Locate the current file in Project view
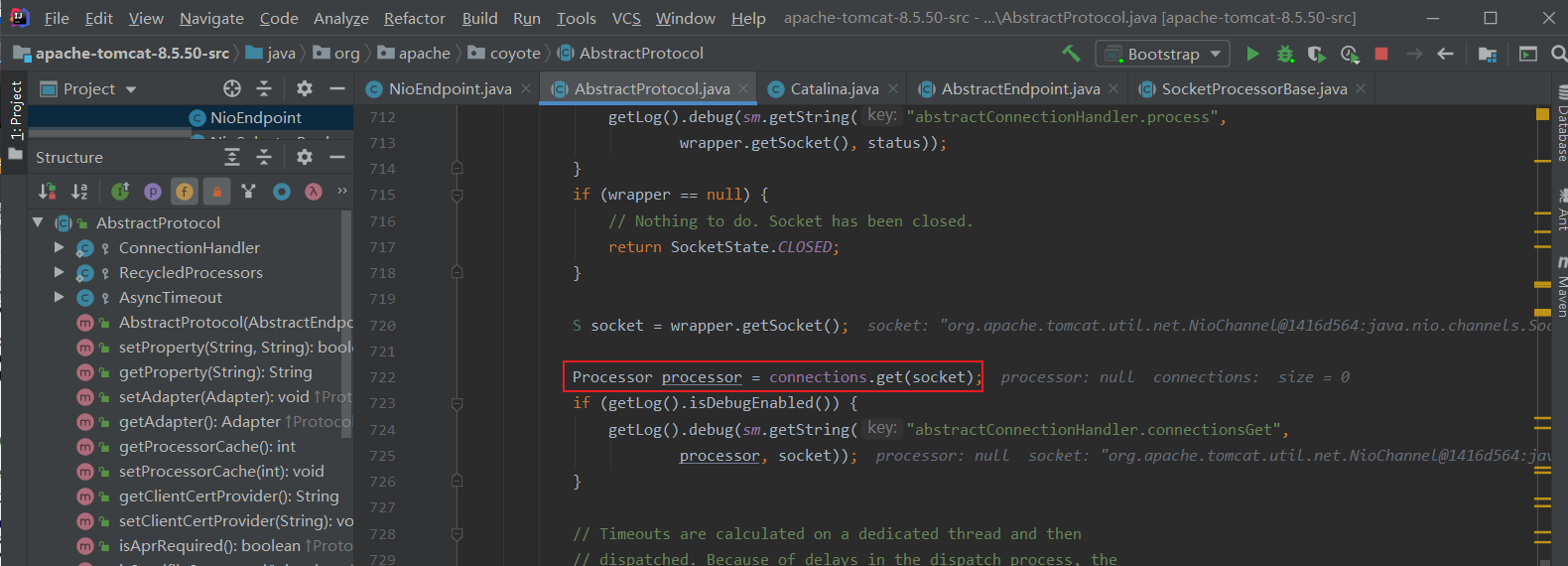1568x566 pixels. pos(232,88)
